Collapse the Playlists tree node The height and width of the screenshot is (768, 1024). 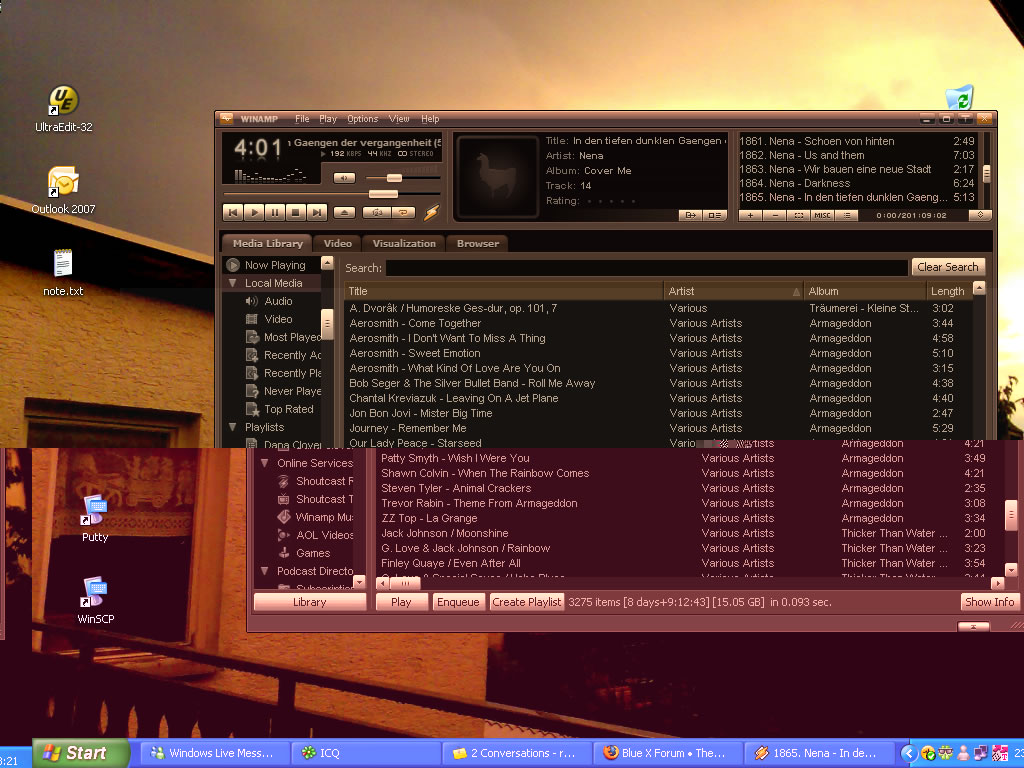point(232,427)
